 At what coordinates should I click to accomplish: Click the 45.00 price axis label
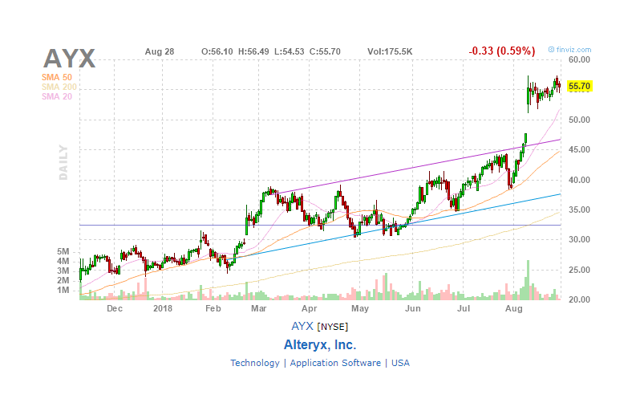(x=580, y=150)
